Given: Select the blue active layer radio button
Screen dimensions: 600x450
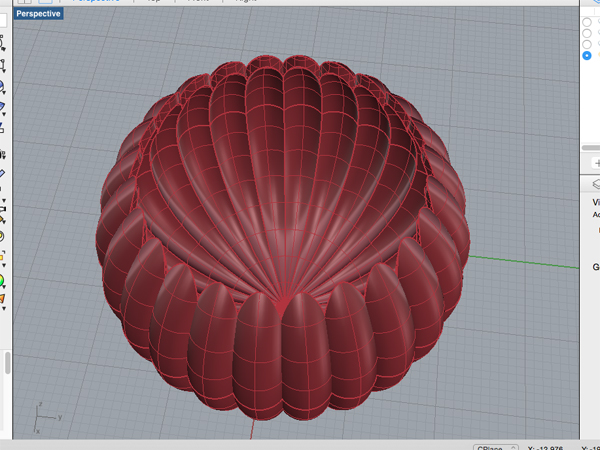Looking at the screenshot, I should [x=587, y=55].
